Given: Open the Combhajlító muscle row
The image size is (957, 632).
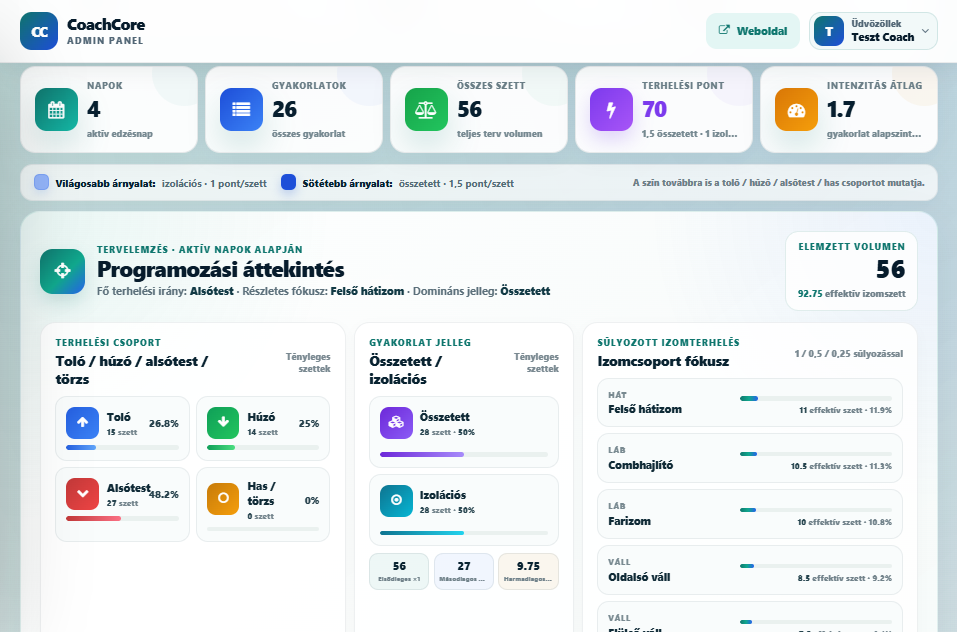Looking at the screenshot, I should point(749,458).
